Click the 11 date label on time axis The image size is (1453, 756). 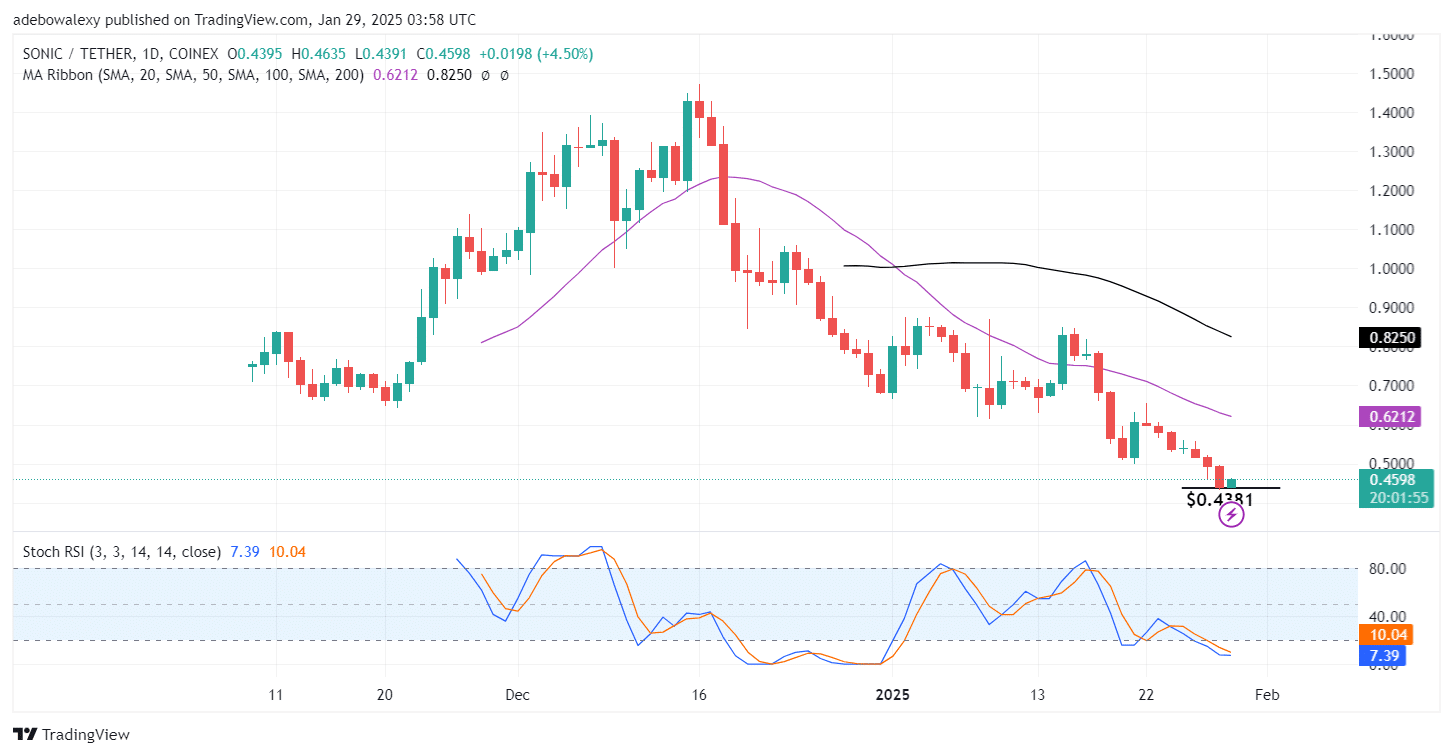tap(276, 695)
